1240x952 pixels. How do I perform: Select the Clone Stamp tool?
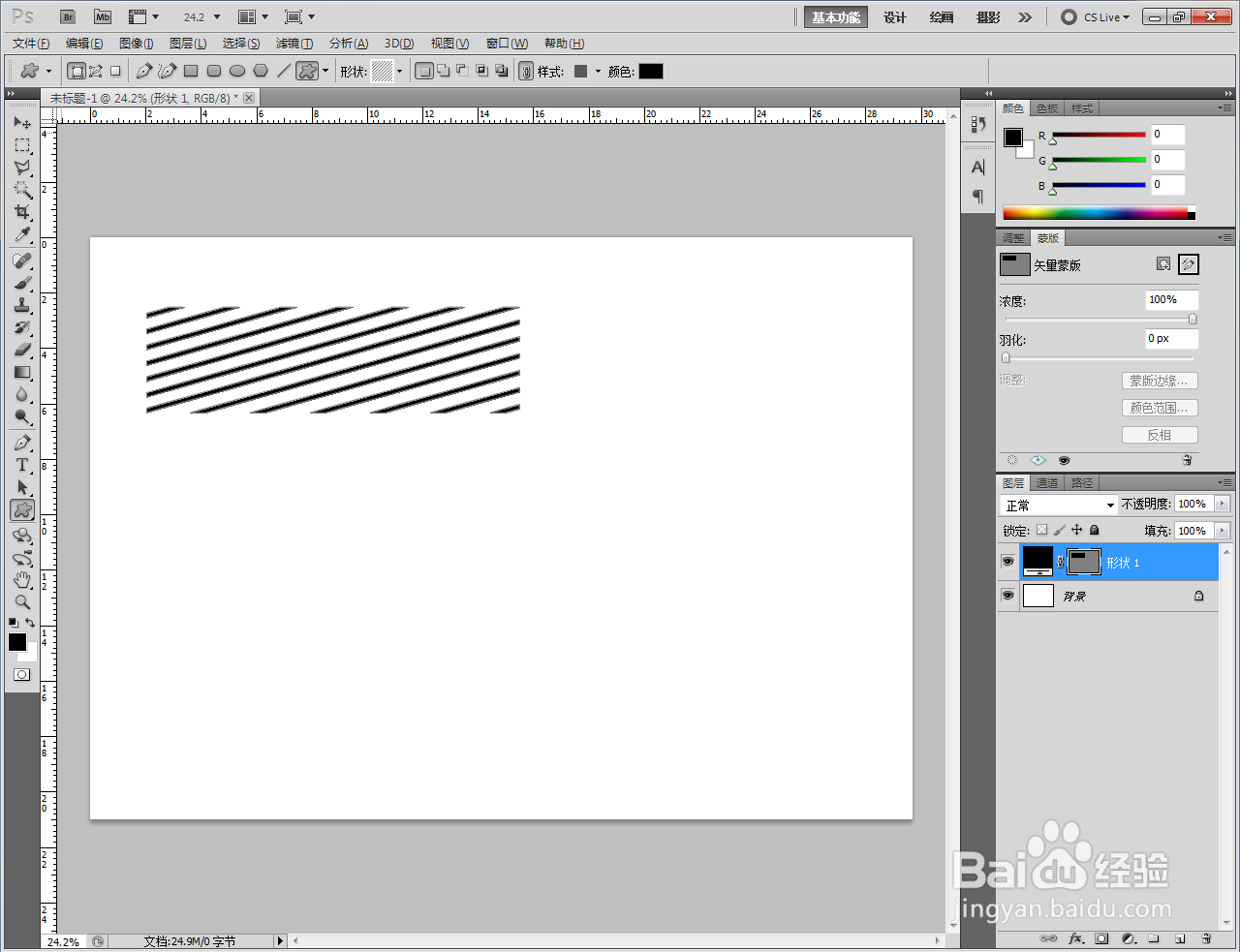pos(22,305)
